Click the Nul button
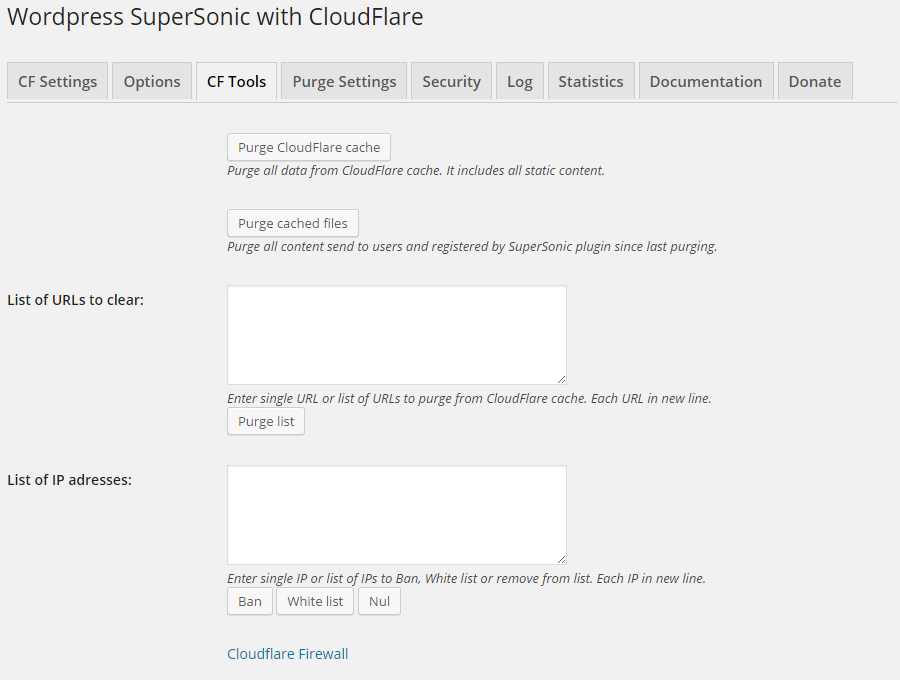Image resolution: width=900 pixels, height=680 pixels. pos(379,601)
